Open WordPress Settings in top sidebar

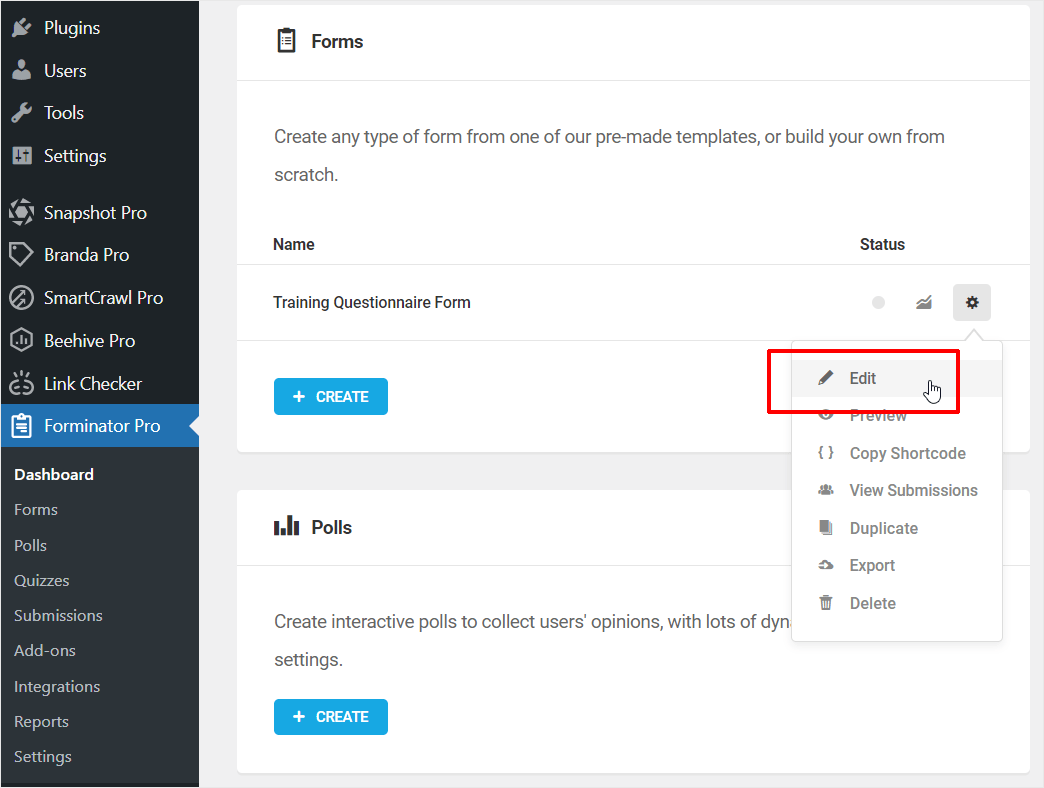click(x=100, y=156)
